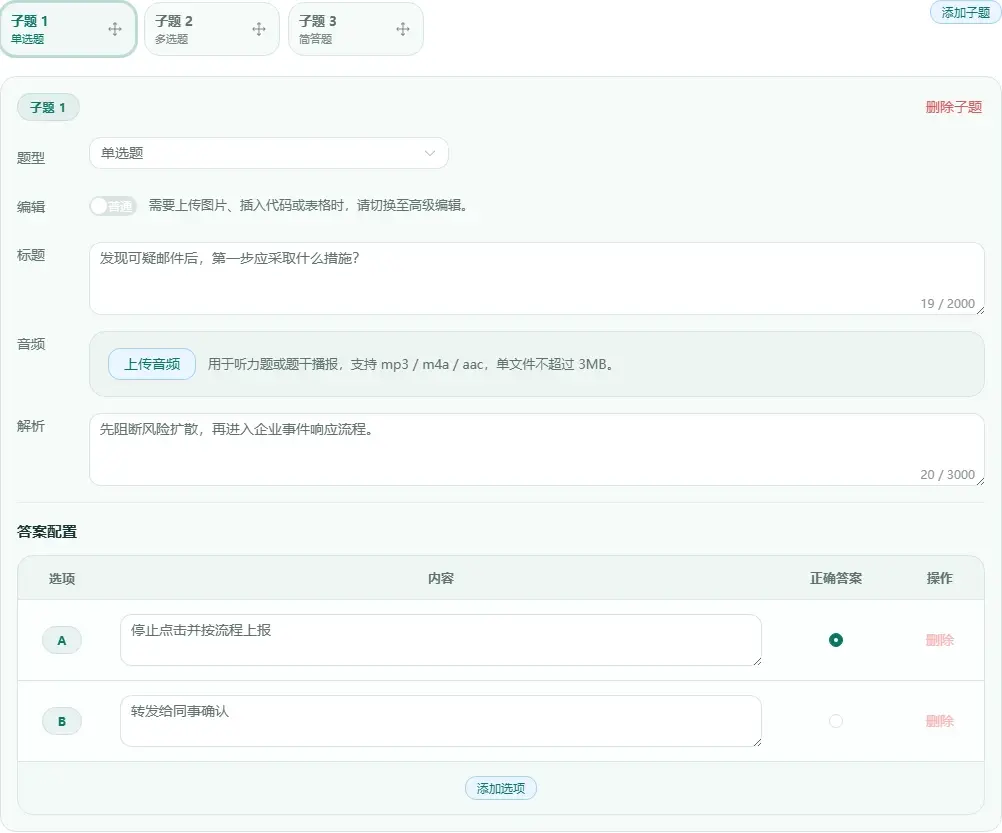
Task: Select option B as the correct answer
Action: point(835,721)
